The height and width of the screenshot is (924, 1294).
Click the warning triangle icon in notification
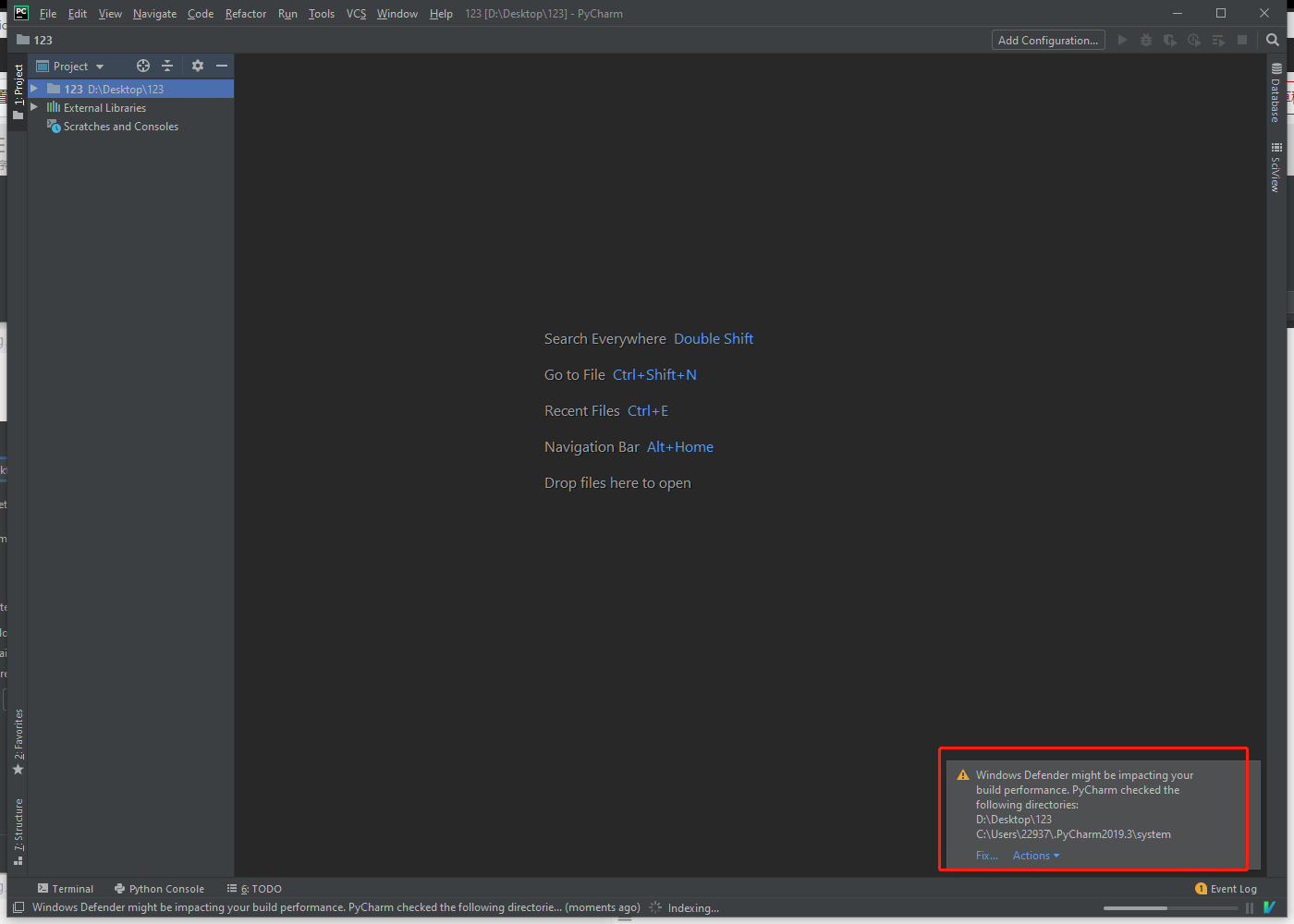tap(963, 775)
